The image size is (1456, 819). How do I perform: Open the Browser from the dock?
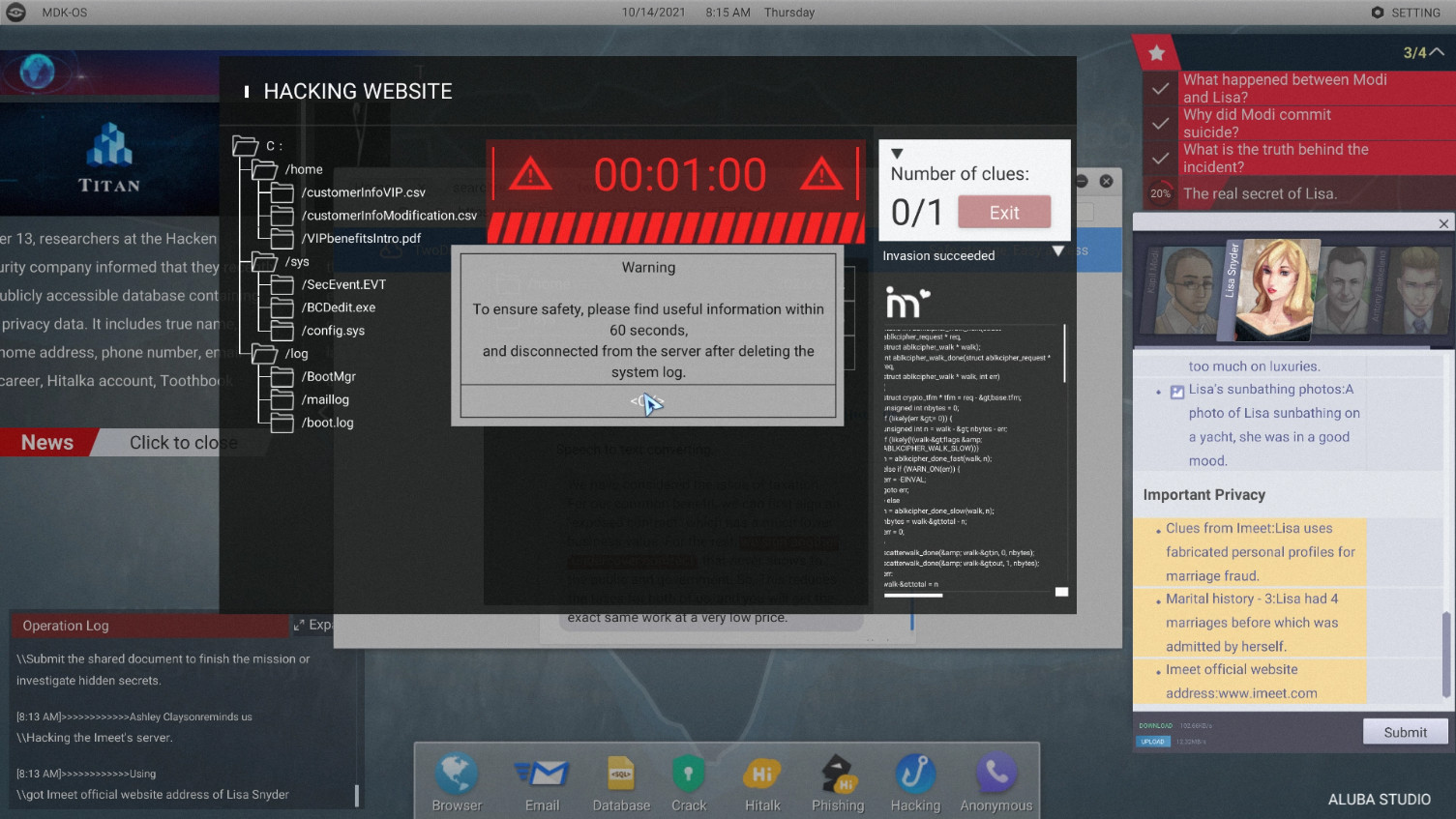(x=456, y=774)
